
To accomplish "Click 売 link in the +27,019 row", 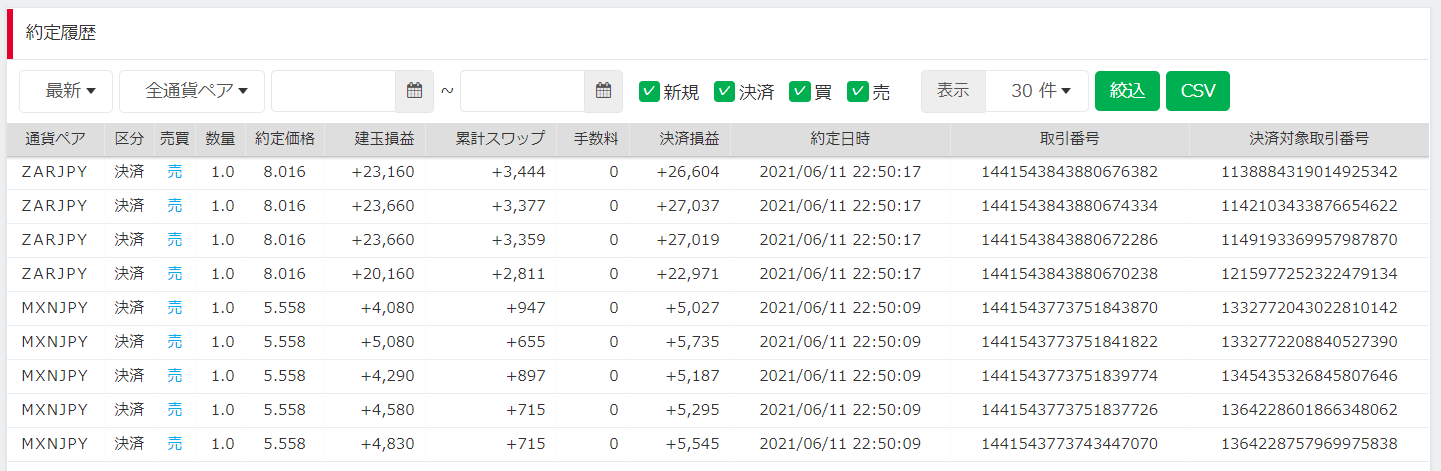I will click(x=175, y=240).
